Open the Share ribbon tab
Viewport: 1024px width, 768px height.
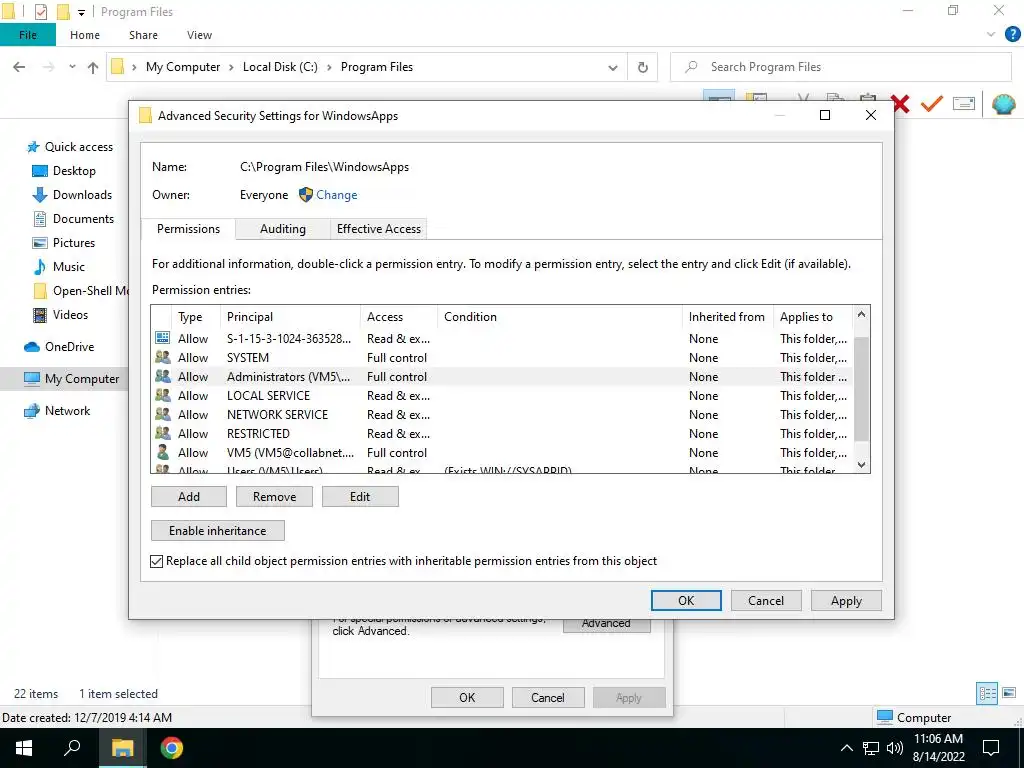[x=143, y=35]
